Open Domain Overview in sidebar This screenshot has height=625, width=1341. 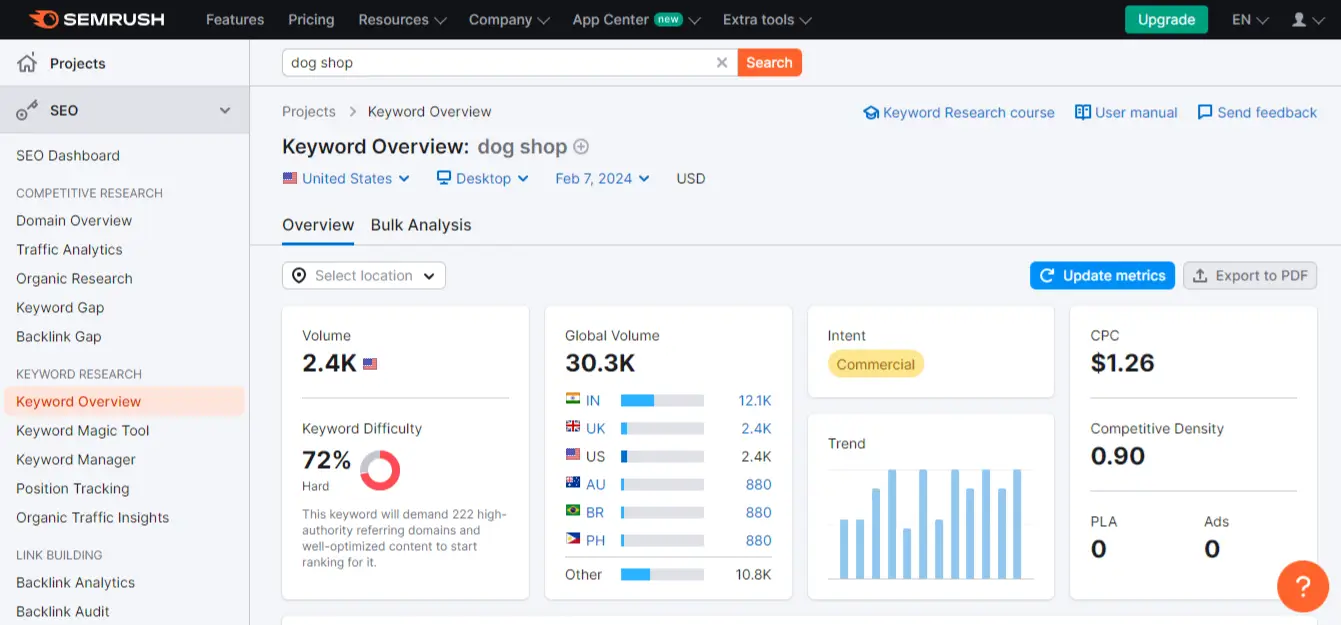74,220
